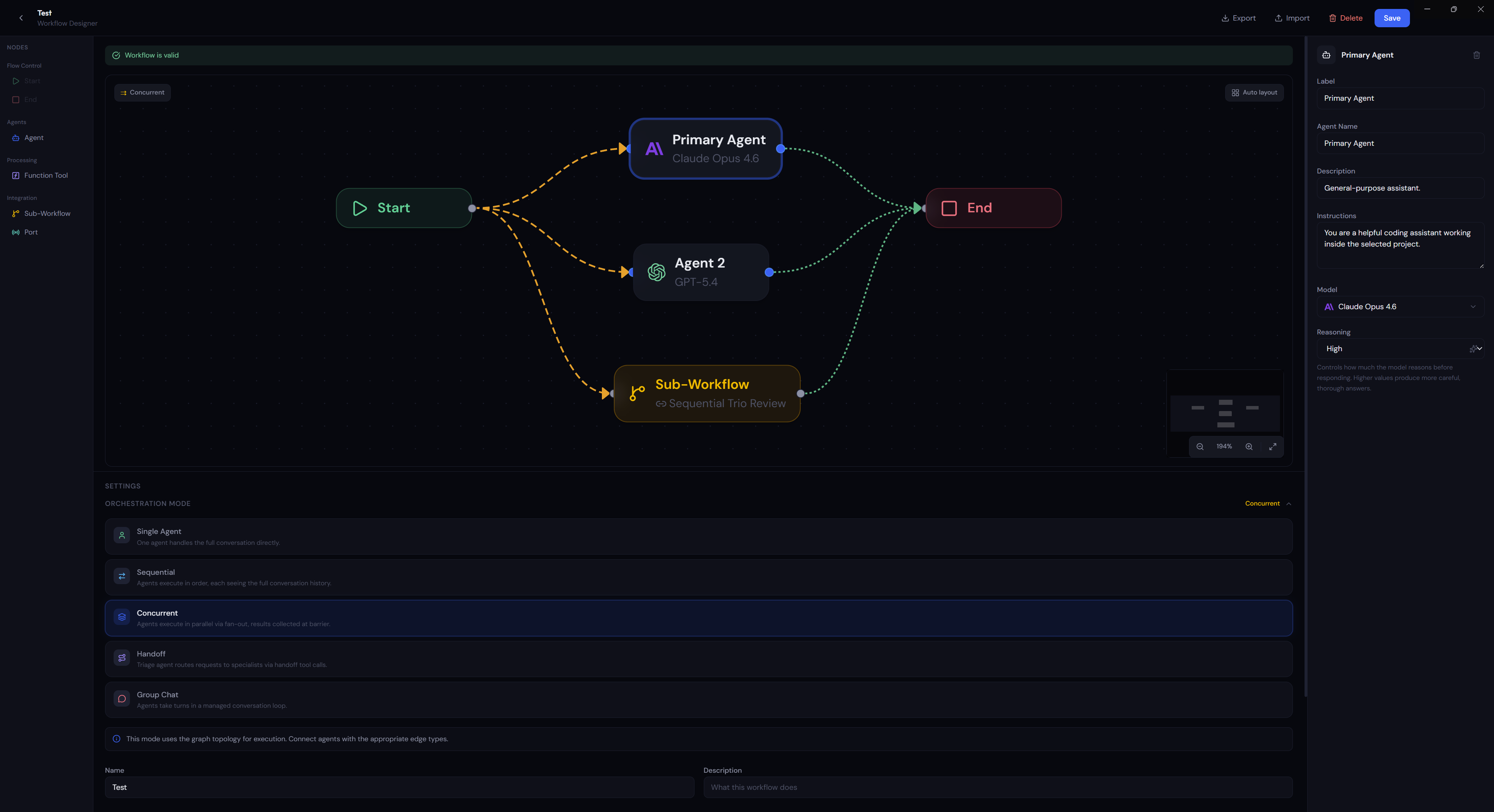Select the End node on the canvas

(994, 208)
